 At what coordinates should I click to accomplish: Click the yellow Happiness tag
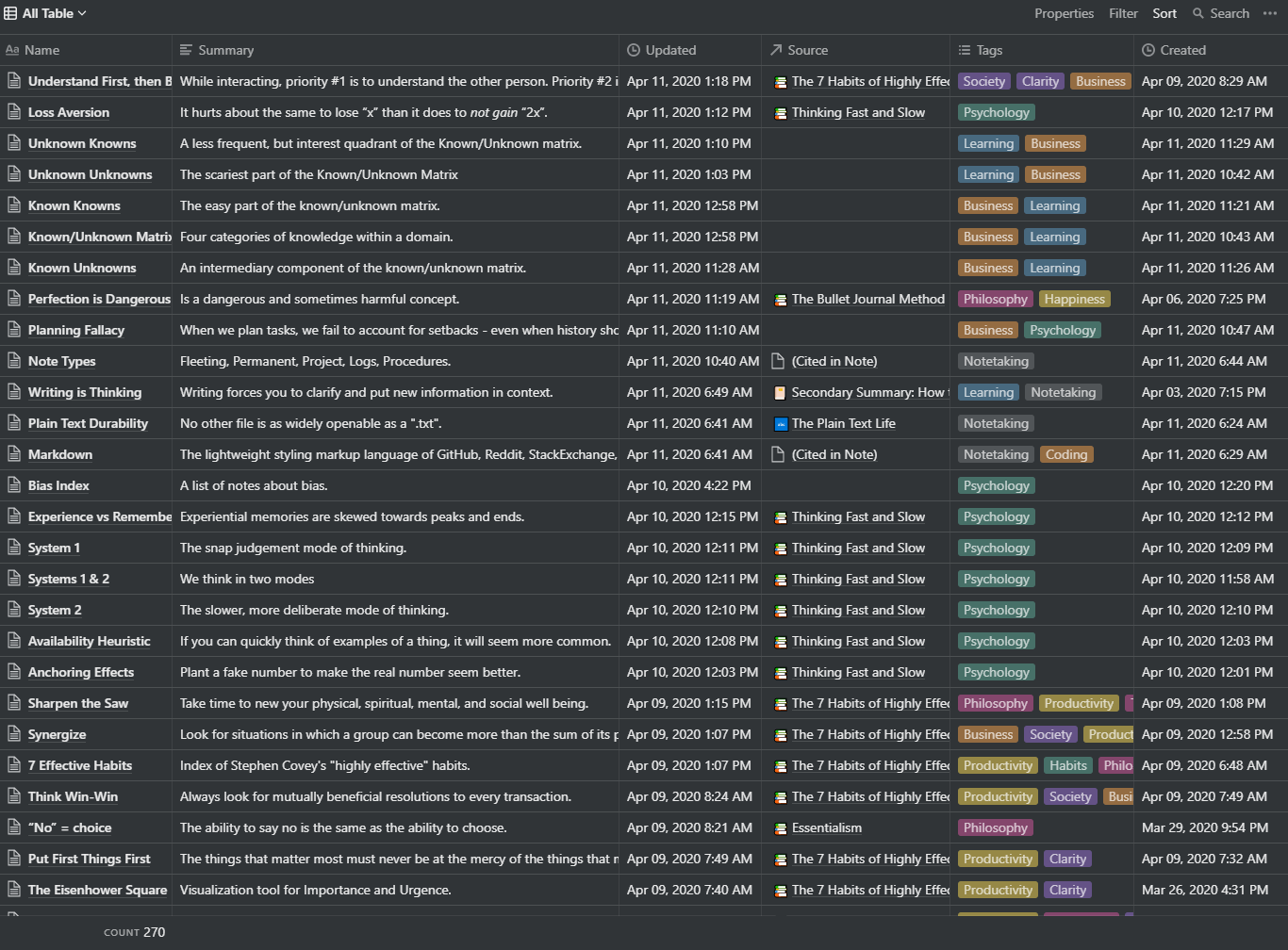coord(1074,299)
